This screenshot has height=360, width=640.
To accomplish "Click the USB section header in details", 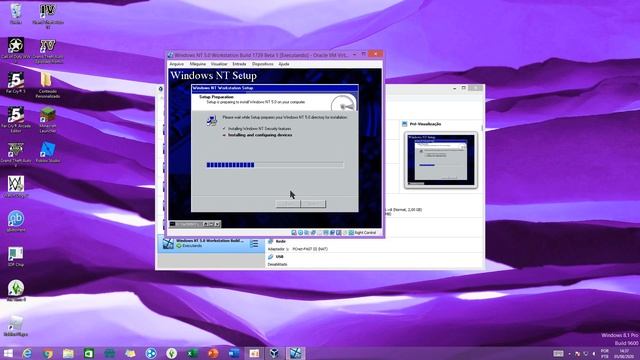I will [280, 257].
